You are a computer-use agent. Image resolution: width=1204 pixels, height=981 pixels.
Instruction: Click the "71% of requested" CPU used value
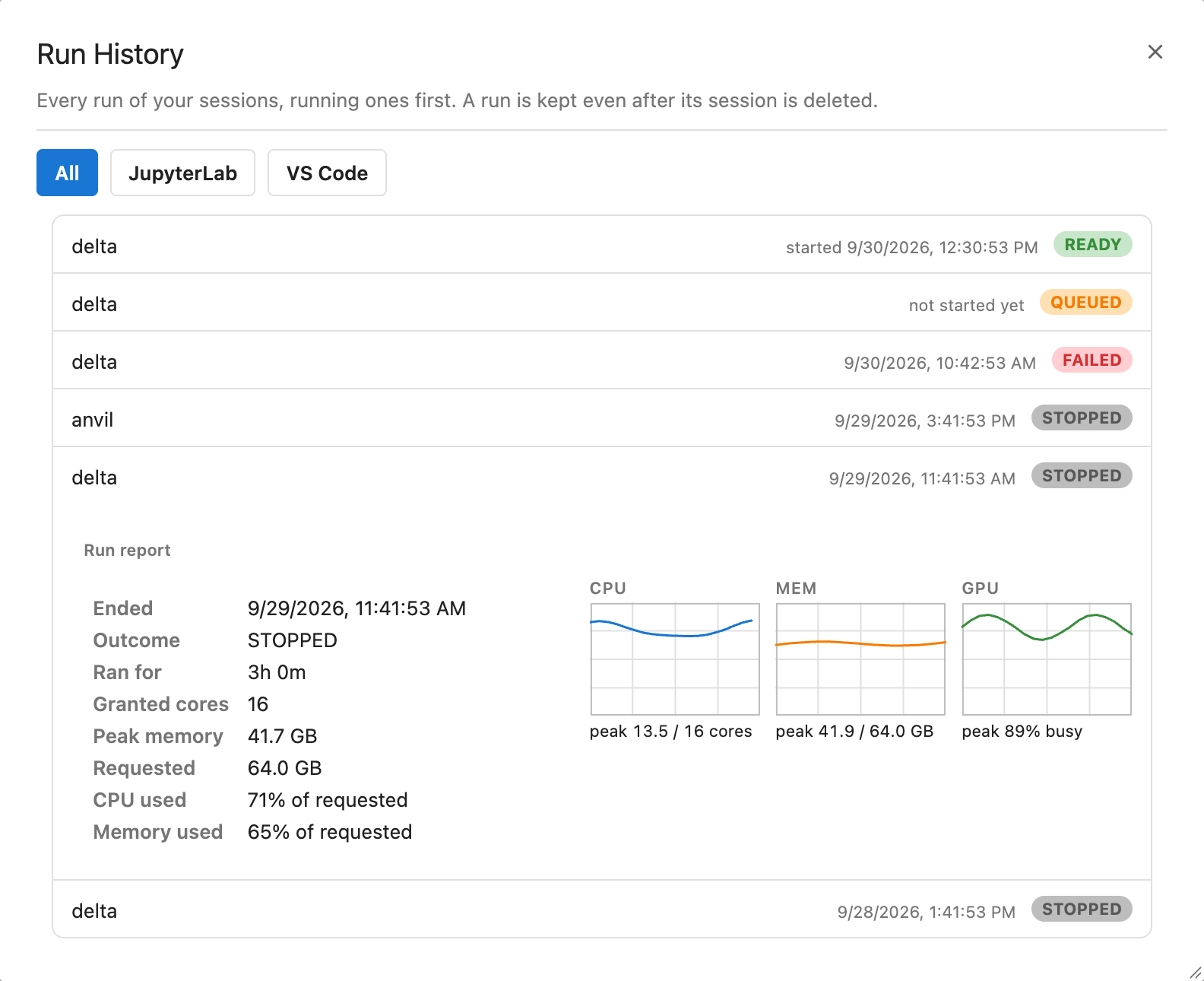(x=328, y=800)
